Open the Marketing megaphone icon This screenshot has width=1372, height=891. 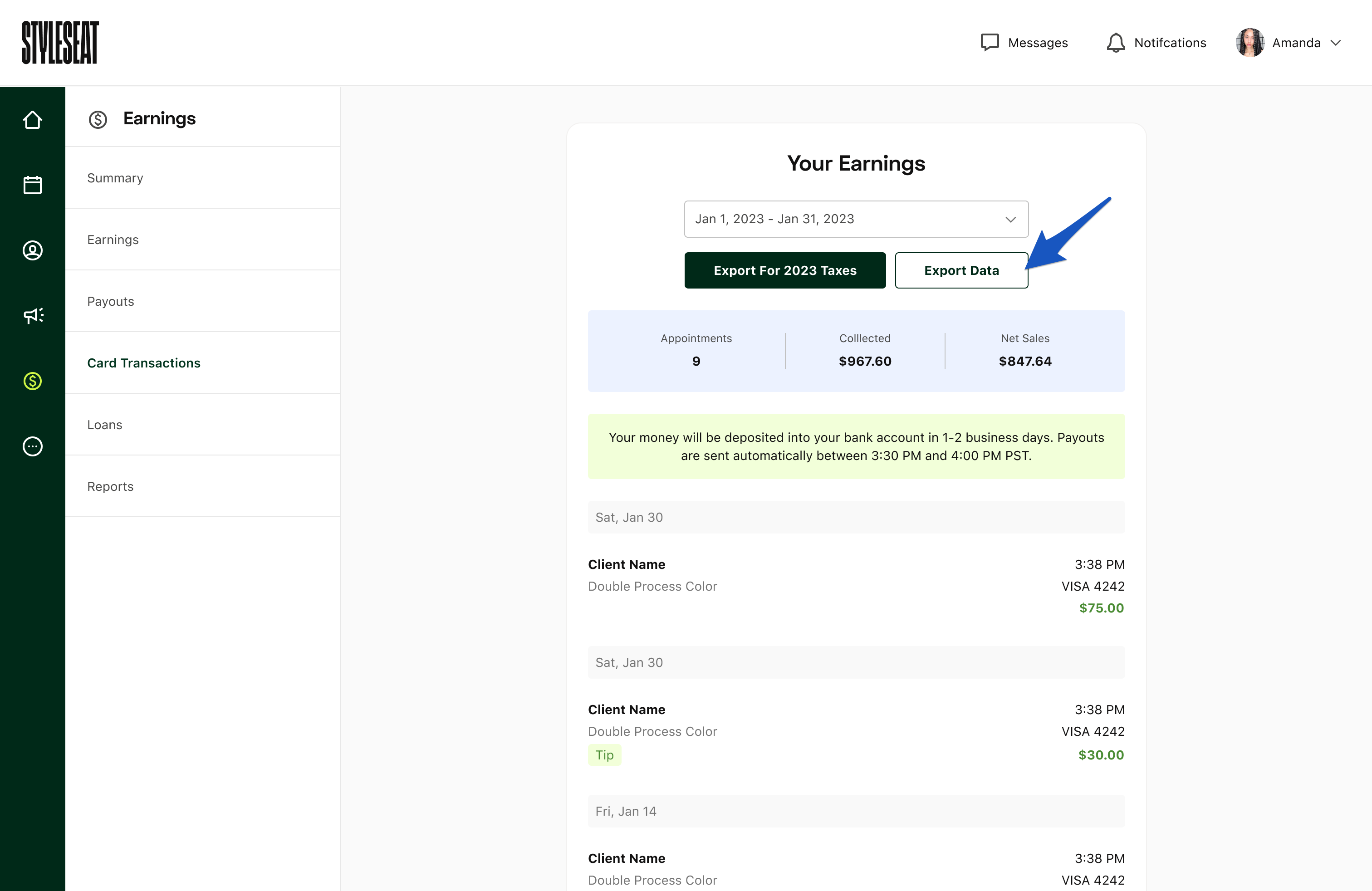point(32,315)
